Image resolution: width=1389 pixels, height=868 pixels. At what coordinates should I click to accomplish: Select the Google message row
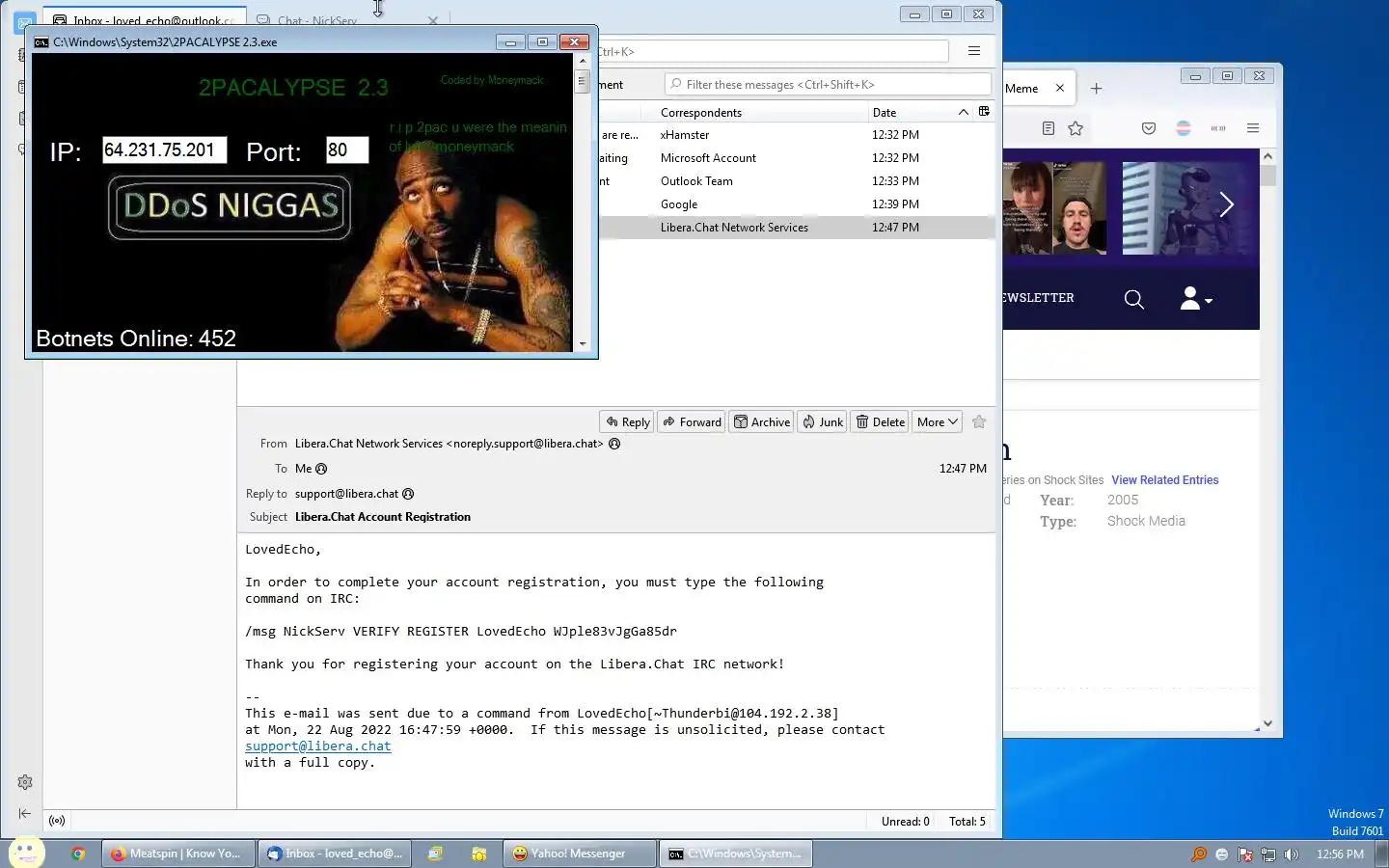point(797,204)
